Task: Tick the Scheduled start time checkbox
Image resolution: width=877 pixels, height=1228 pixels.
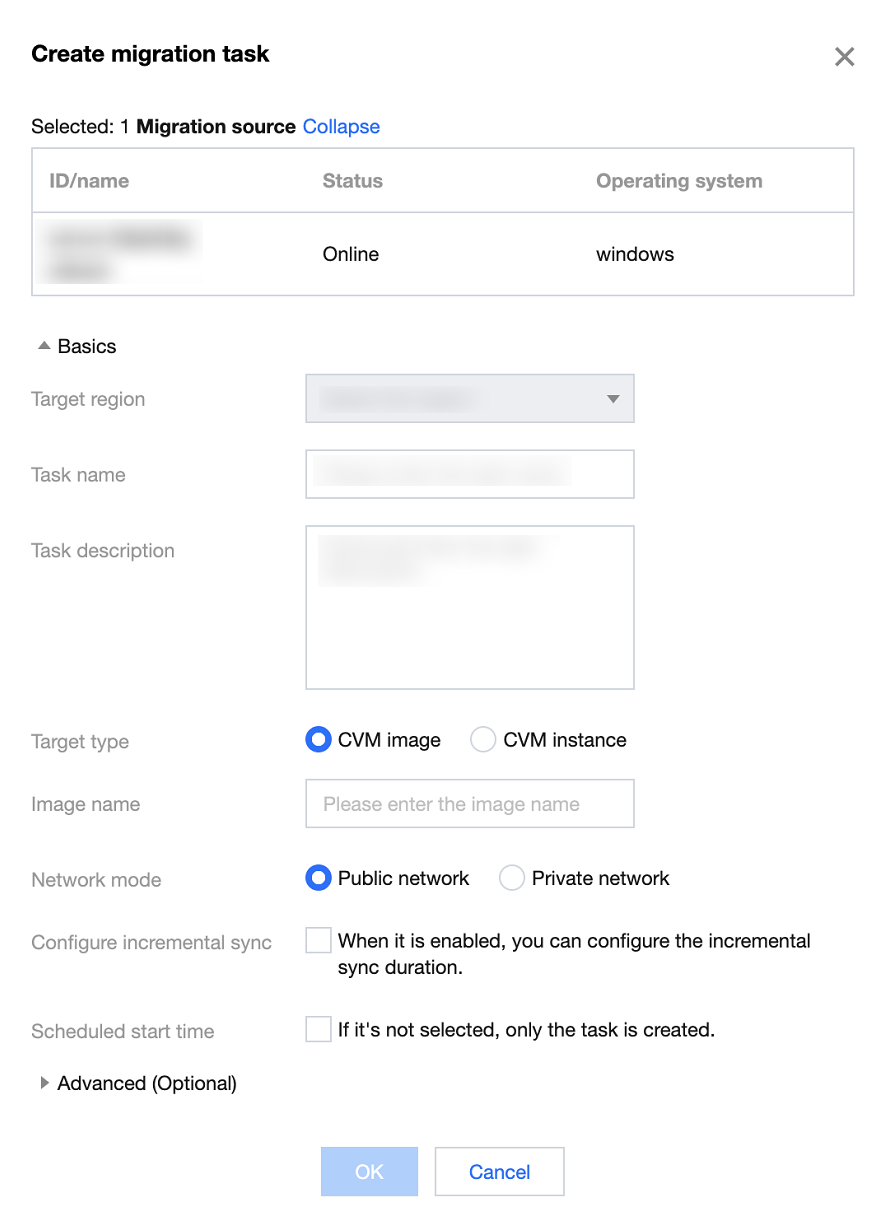Action: click(318, 1029)
